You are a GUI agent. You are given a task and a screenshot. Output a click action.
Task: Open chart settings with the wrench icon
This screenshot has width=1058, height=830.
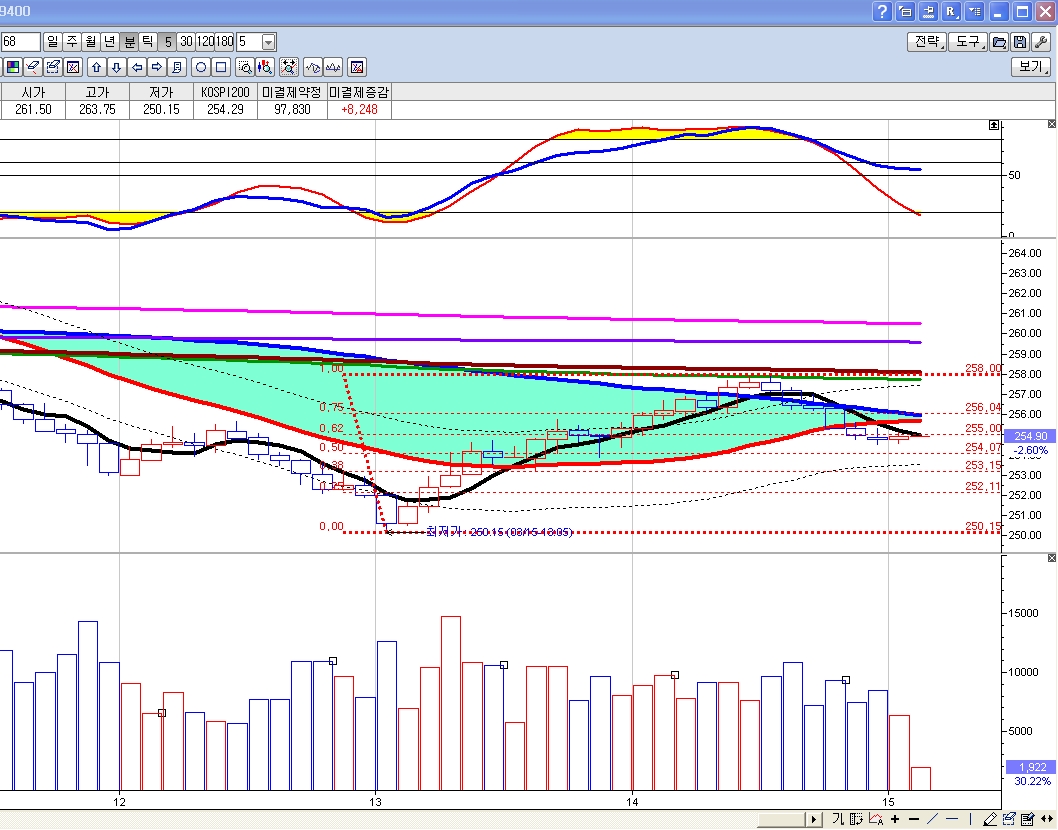click(1040, 42)
